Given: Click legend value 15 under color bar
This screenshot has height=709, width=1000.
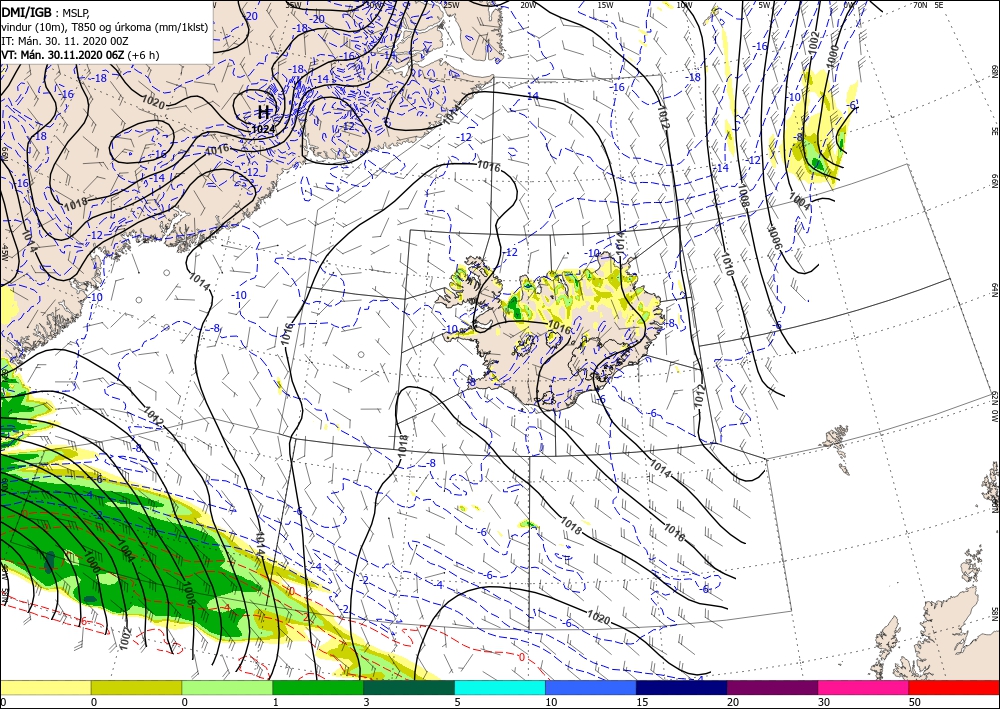Looking at the screenshot, I should tap(642, 702).
